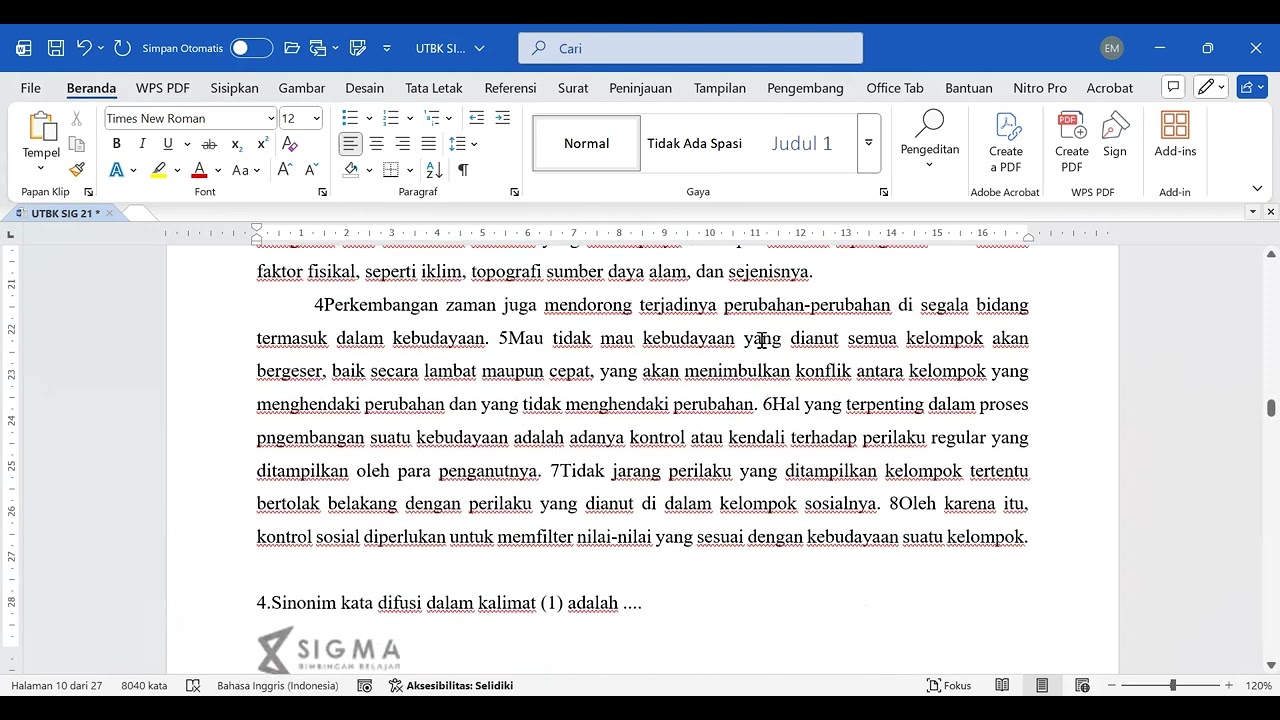Image resolution: width=1280 pixels, height=720 pixels.
Task: Expand the Tempel paste options arrow
Action: pos(41,168)
